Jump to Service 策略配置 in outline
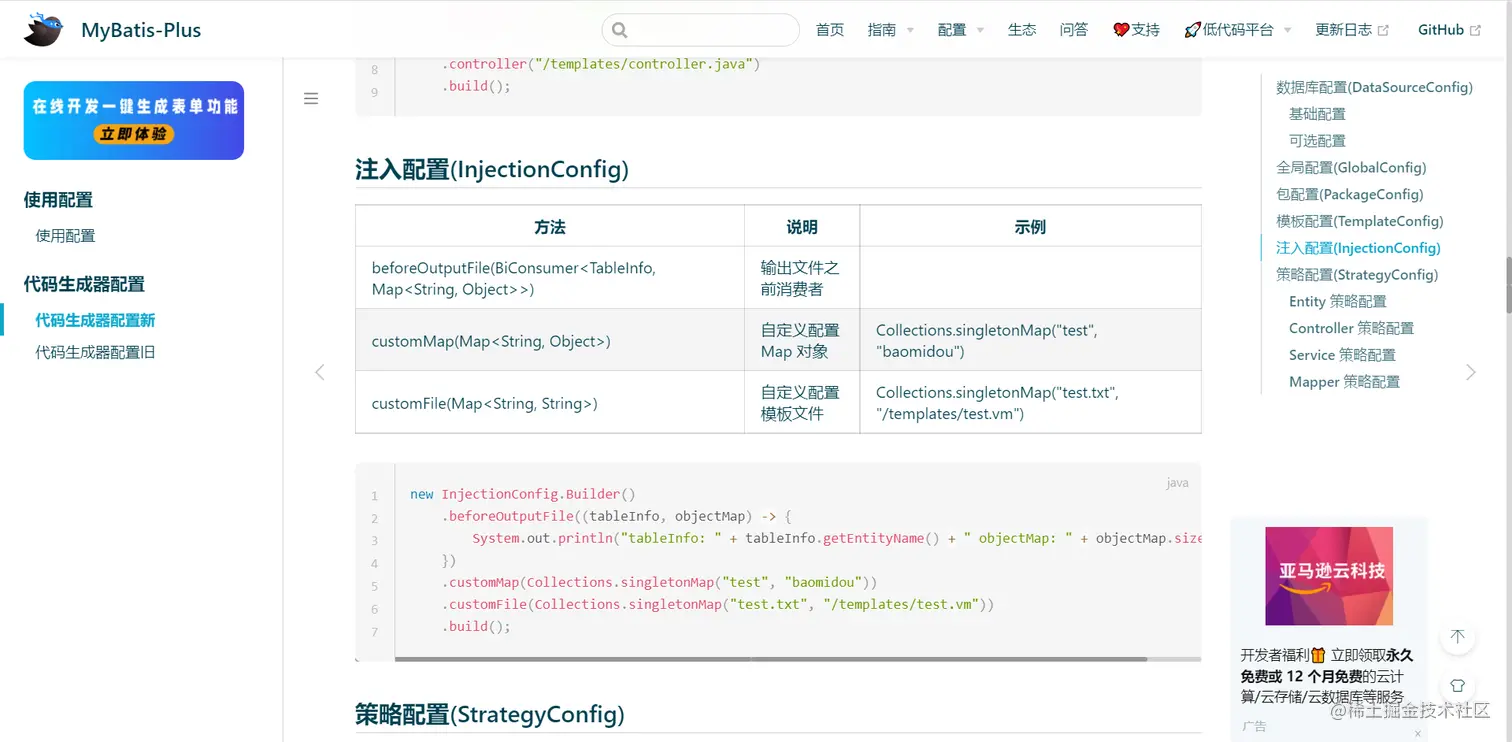The width and height of the screenshot is (1512, 742). (x=1342, y=355)
